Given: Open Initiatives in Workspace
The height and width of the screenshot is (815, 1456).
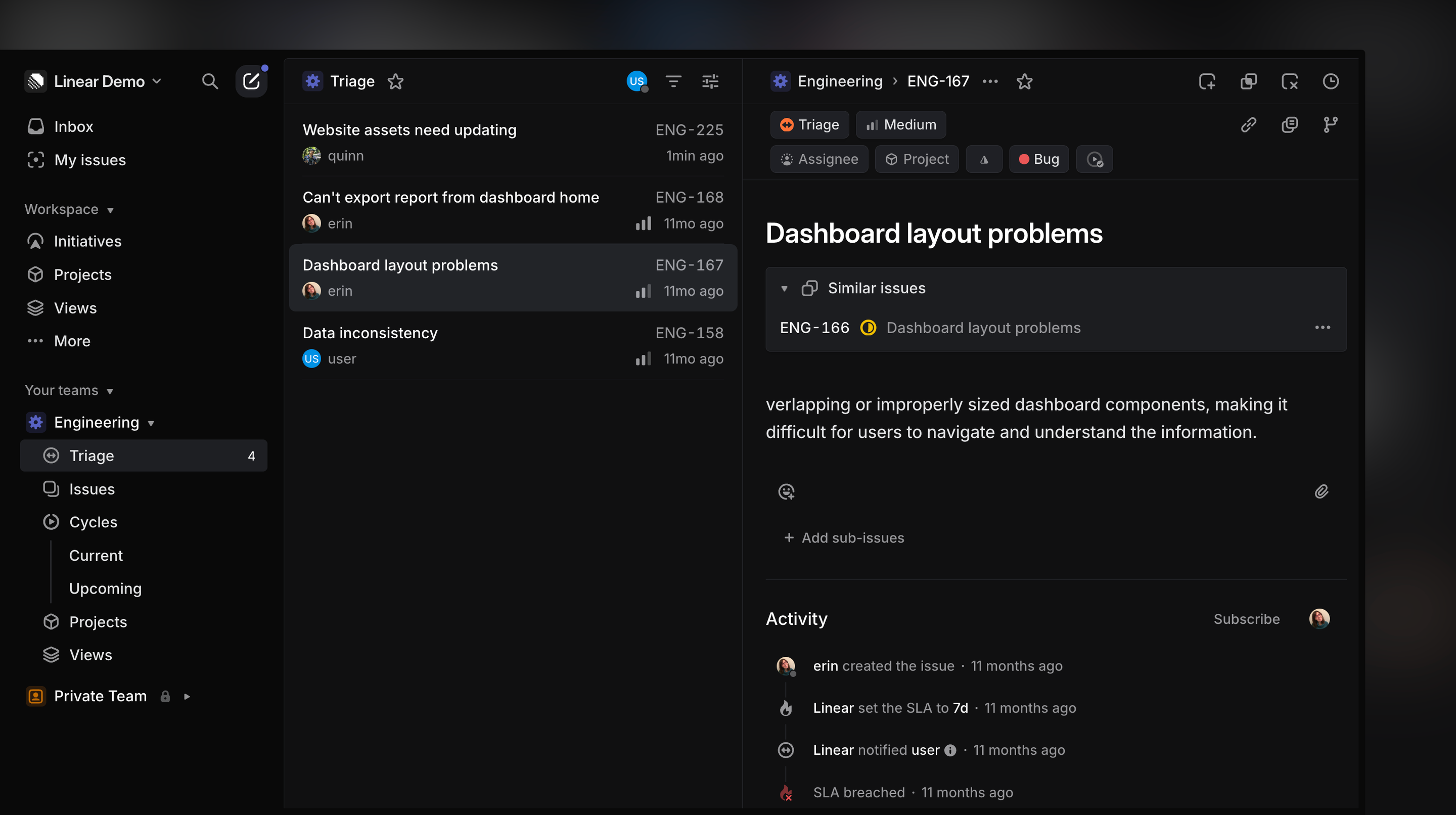Looking at the screenshot, I should (x=144, y=241).
